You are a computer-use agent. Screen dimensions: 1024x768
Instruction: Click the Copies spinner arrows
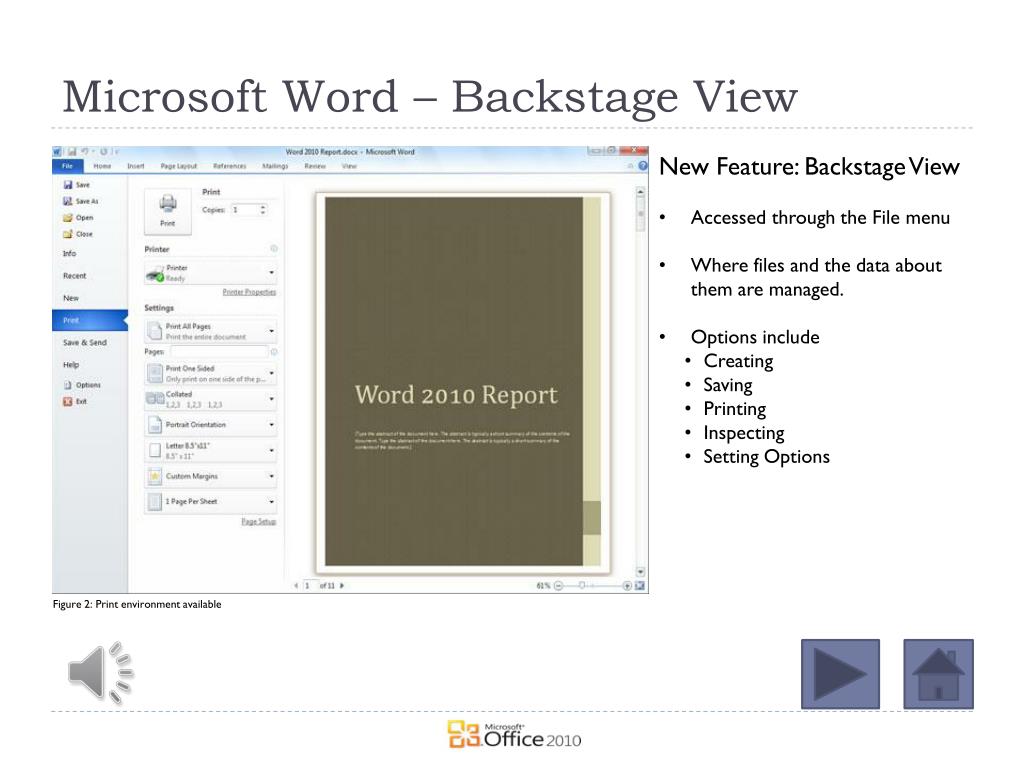tap(263, 210)
